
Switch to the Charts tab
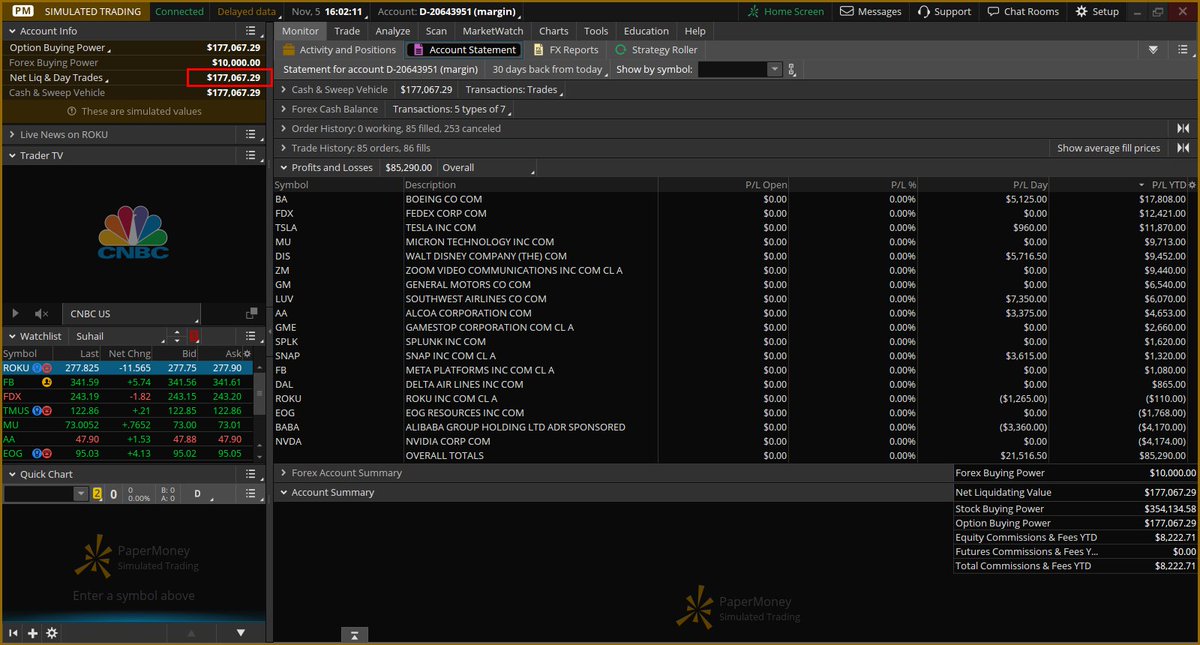click(553, 31)
